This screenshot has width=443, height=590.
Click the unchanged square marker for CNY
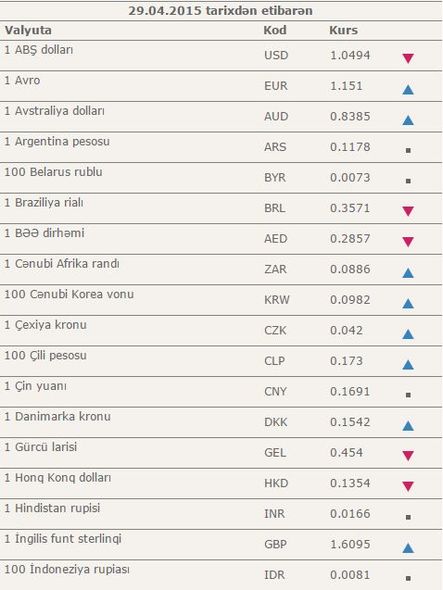pos(408,395)
